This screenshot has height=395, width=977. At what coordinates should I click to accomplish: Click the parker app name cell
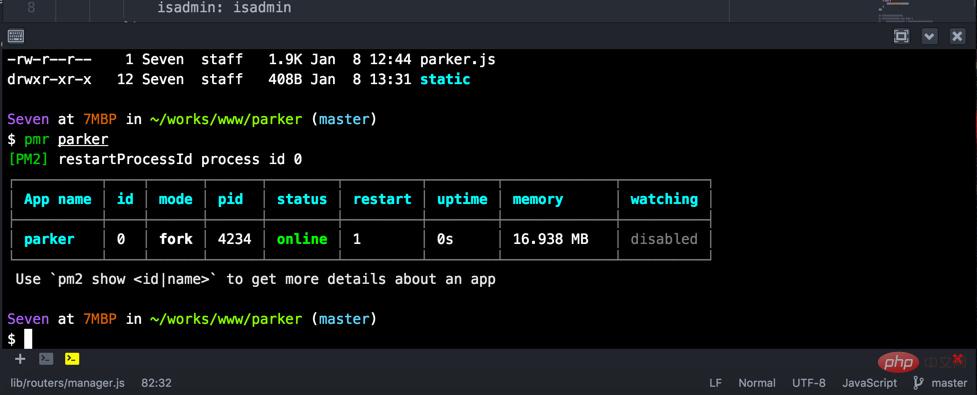click(49, 239)
